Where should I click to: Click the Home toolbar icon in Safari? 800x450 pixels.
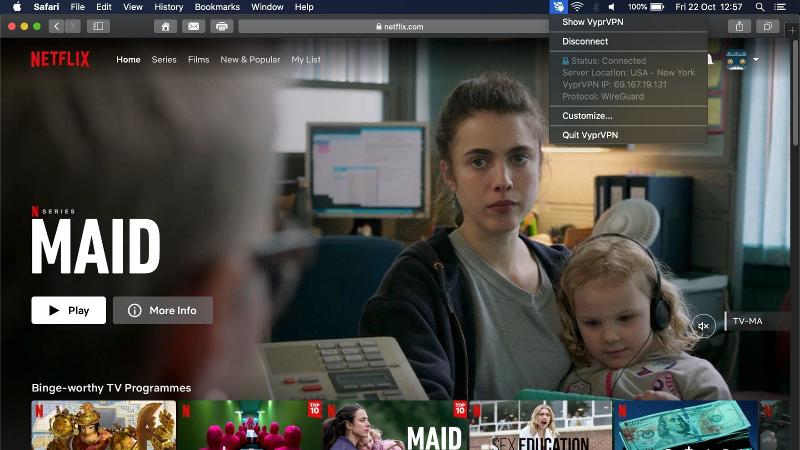coord(165,26)
